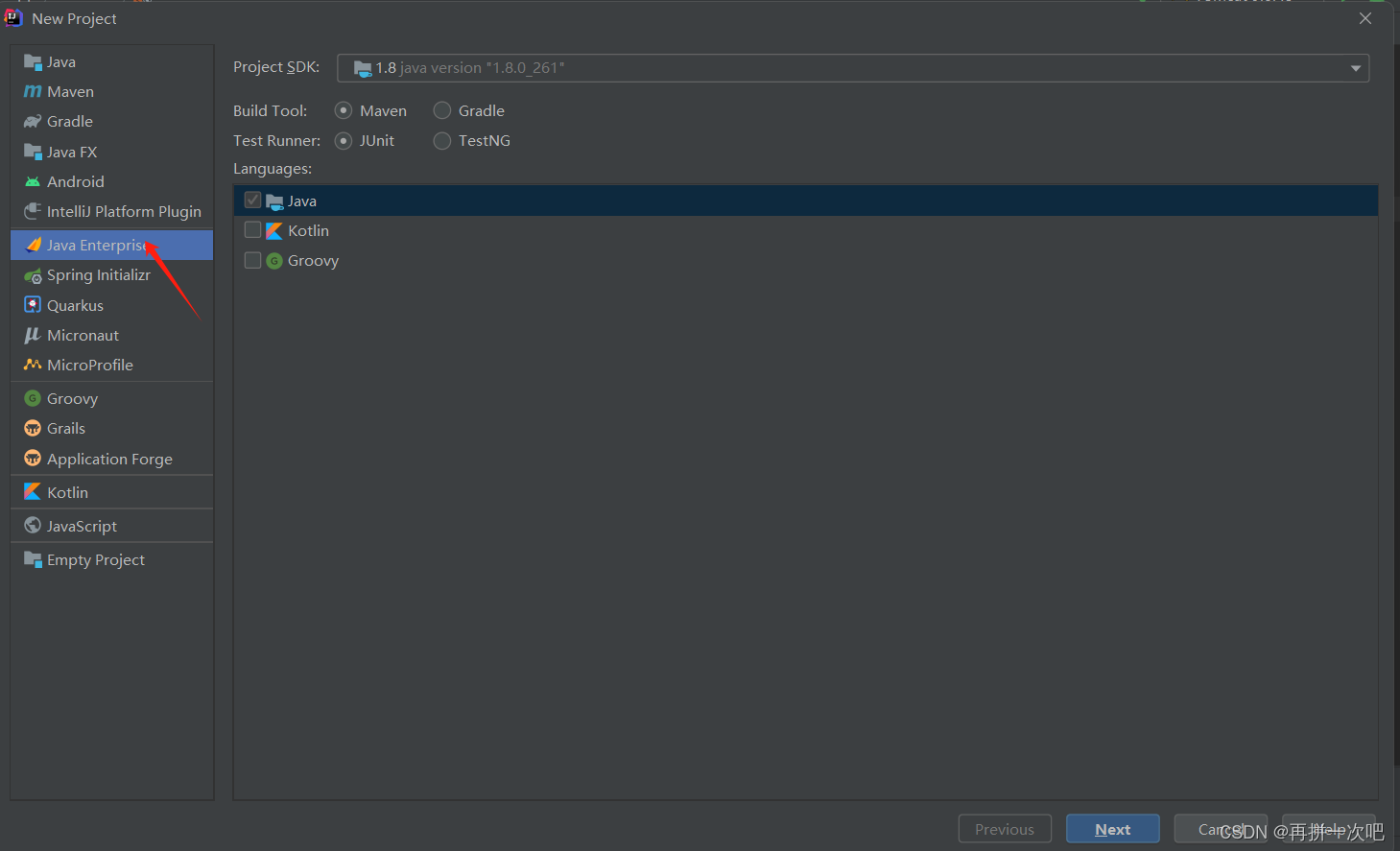Click the JavaScript globe icon
The image size is (1400, 851).
point(33,526)
